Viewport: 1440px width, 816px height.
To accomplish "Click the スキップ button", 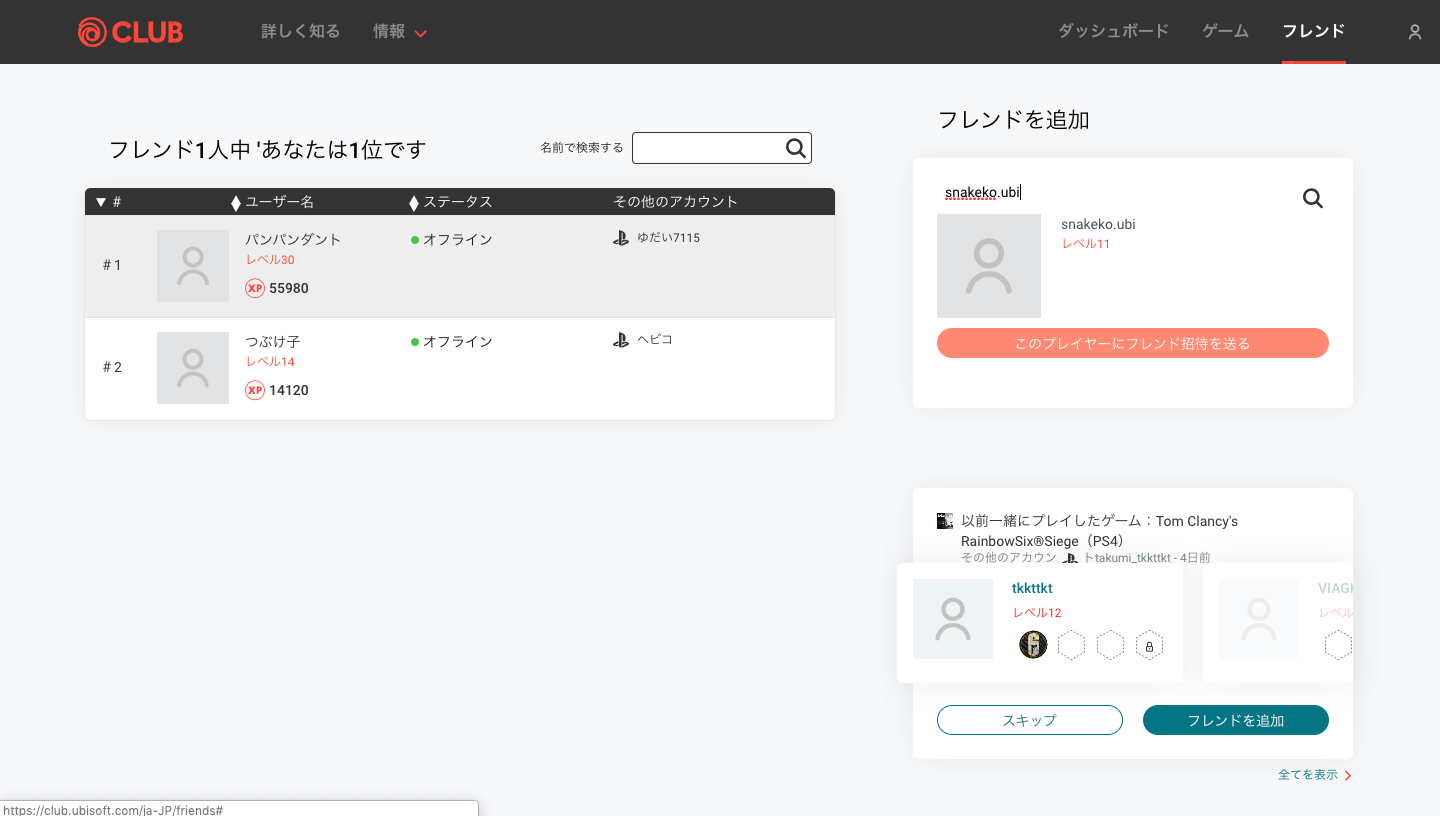I will [1030, 720].
